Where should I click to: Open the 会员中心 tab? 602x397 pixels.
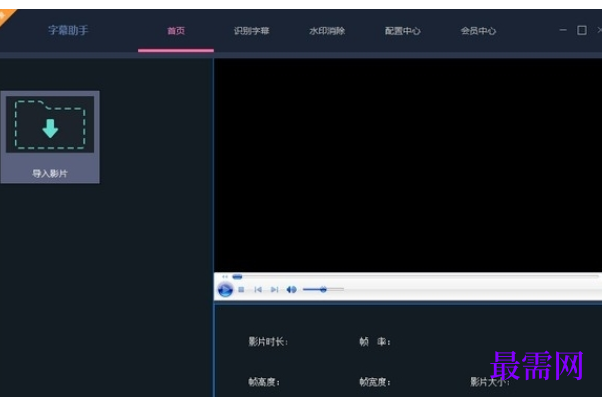click(x=478, y=31)
